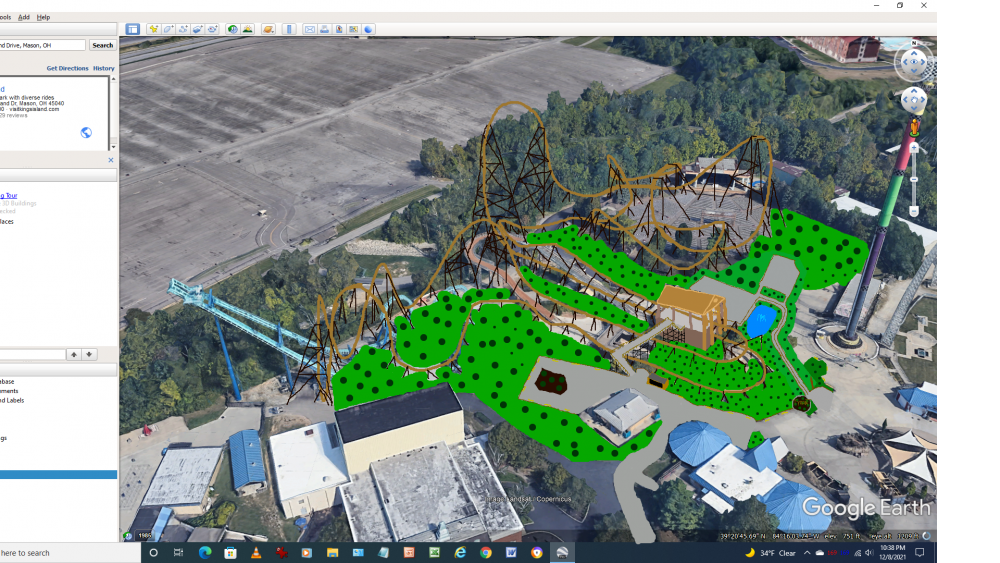Viewport: 1000px width, 563px height.
Task: Open the History link
Action: coord(104,68)
